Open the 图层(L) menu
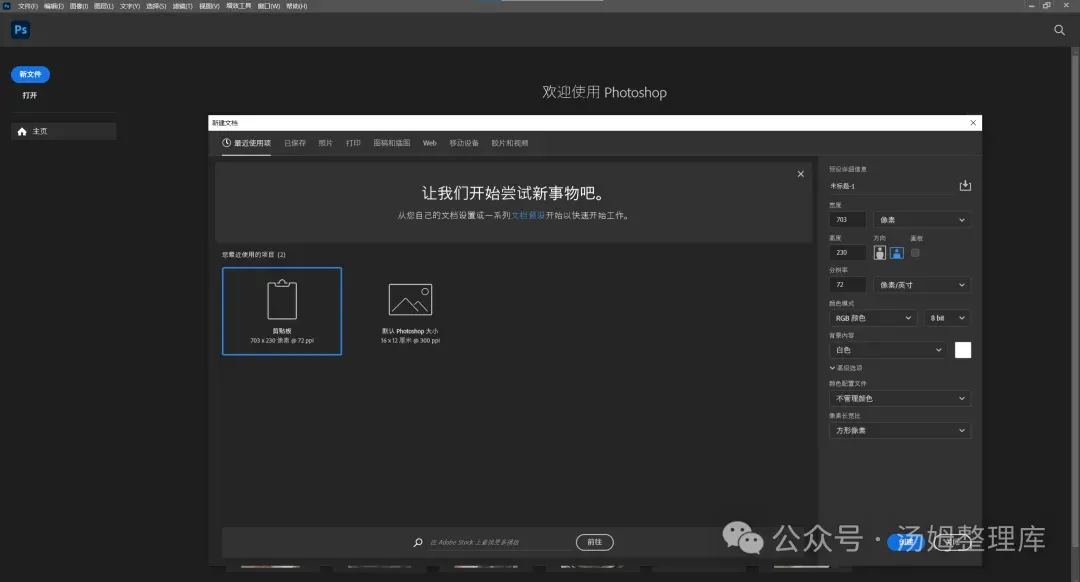 104,6
